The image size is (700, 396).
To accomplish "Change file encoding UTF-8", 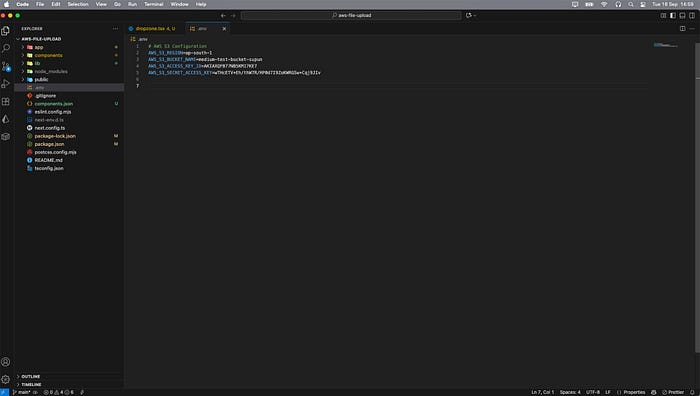I will 593,392.
